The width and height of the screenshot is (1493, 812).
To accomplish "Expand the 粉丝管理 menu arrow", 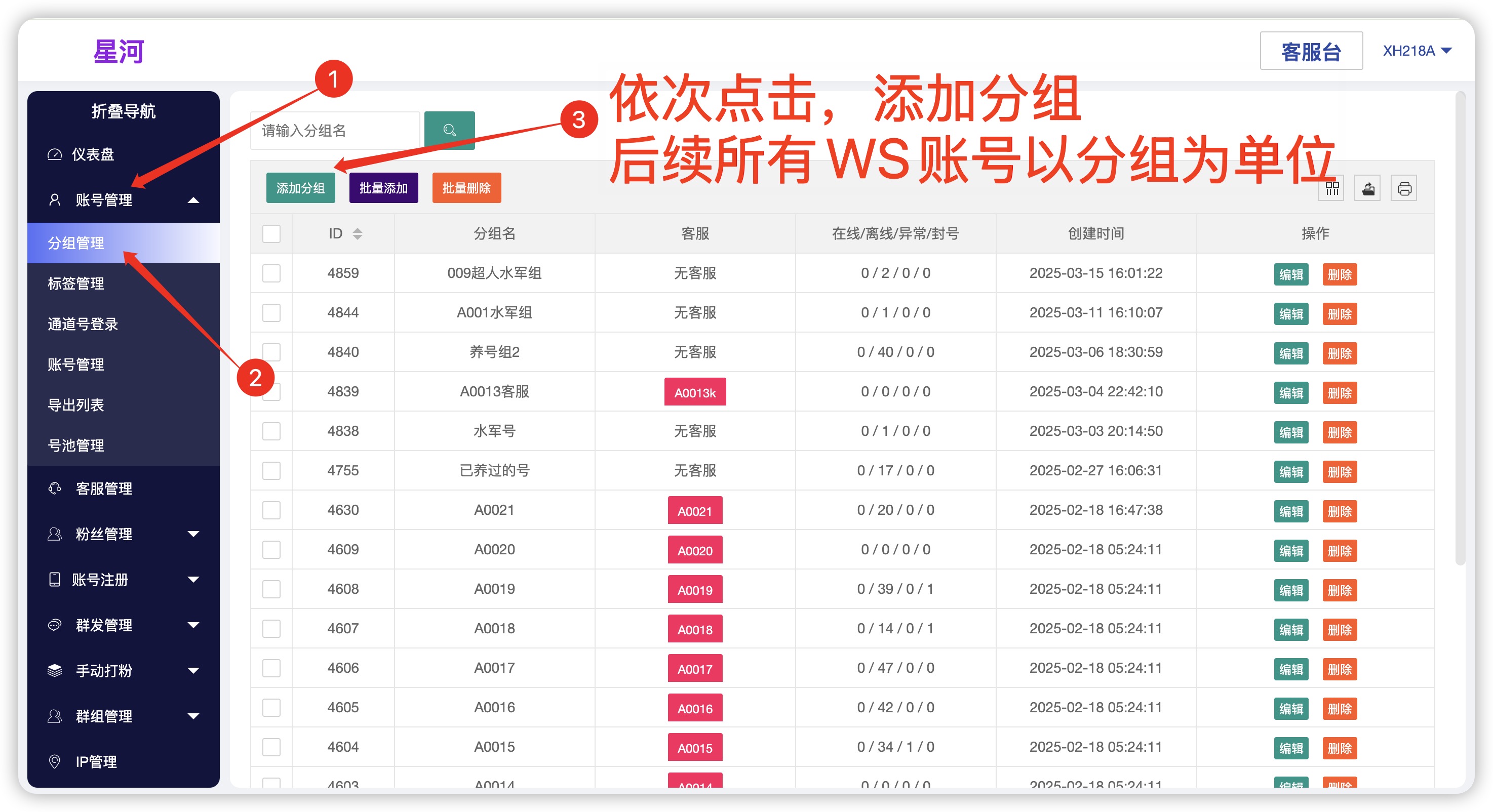I will 193,534.
